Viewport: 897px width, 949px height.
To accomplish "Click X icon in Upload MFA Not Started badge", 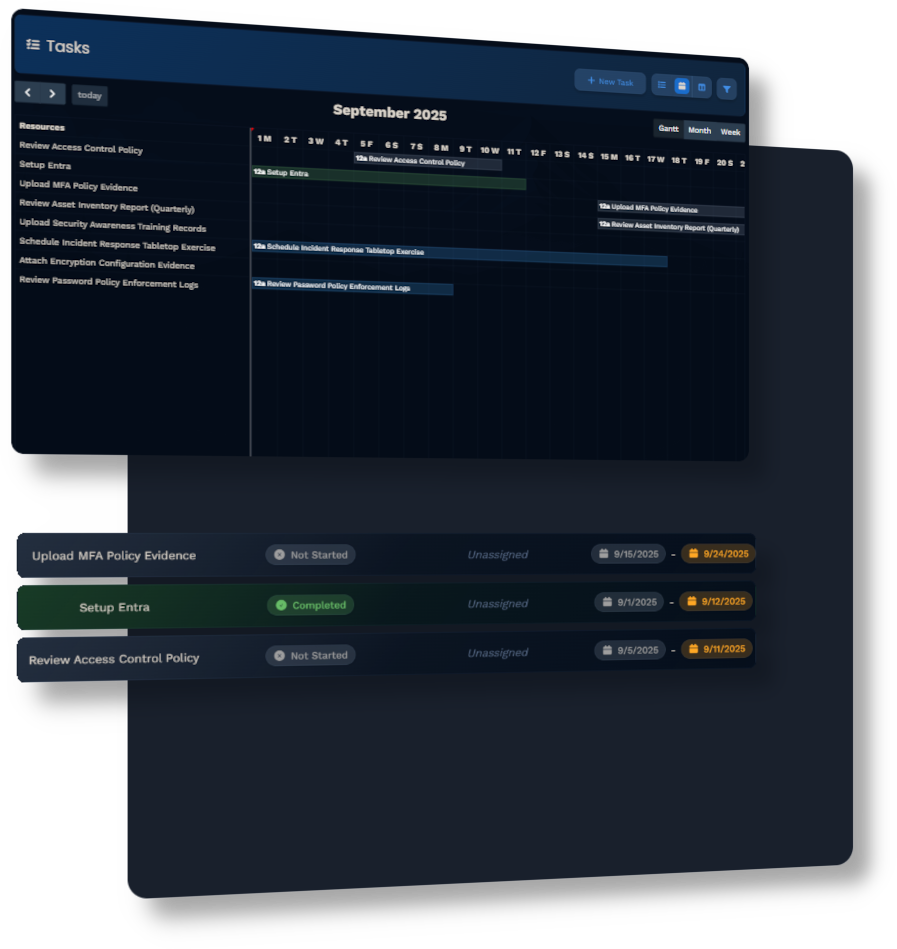I will [279, 554].
